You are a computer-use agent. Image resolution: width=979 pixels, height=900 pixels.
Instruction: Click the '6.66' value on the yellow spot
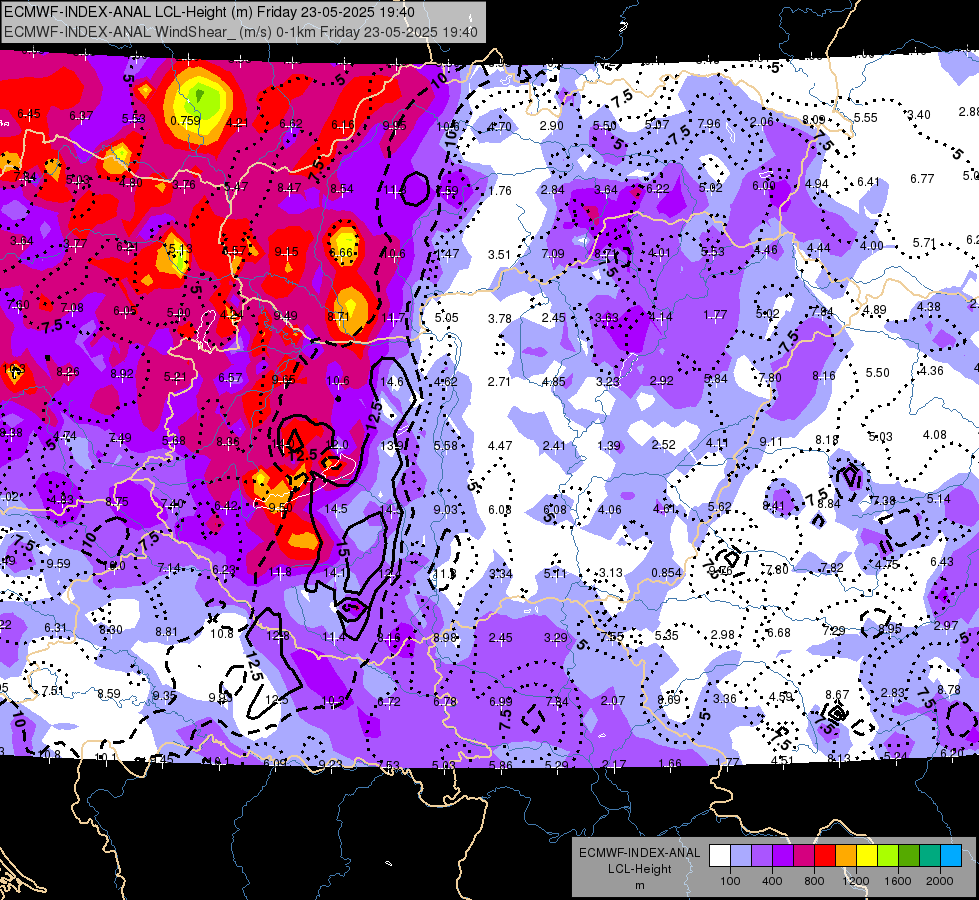[342, 252]
